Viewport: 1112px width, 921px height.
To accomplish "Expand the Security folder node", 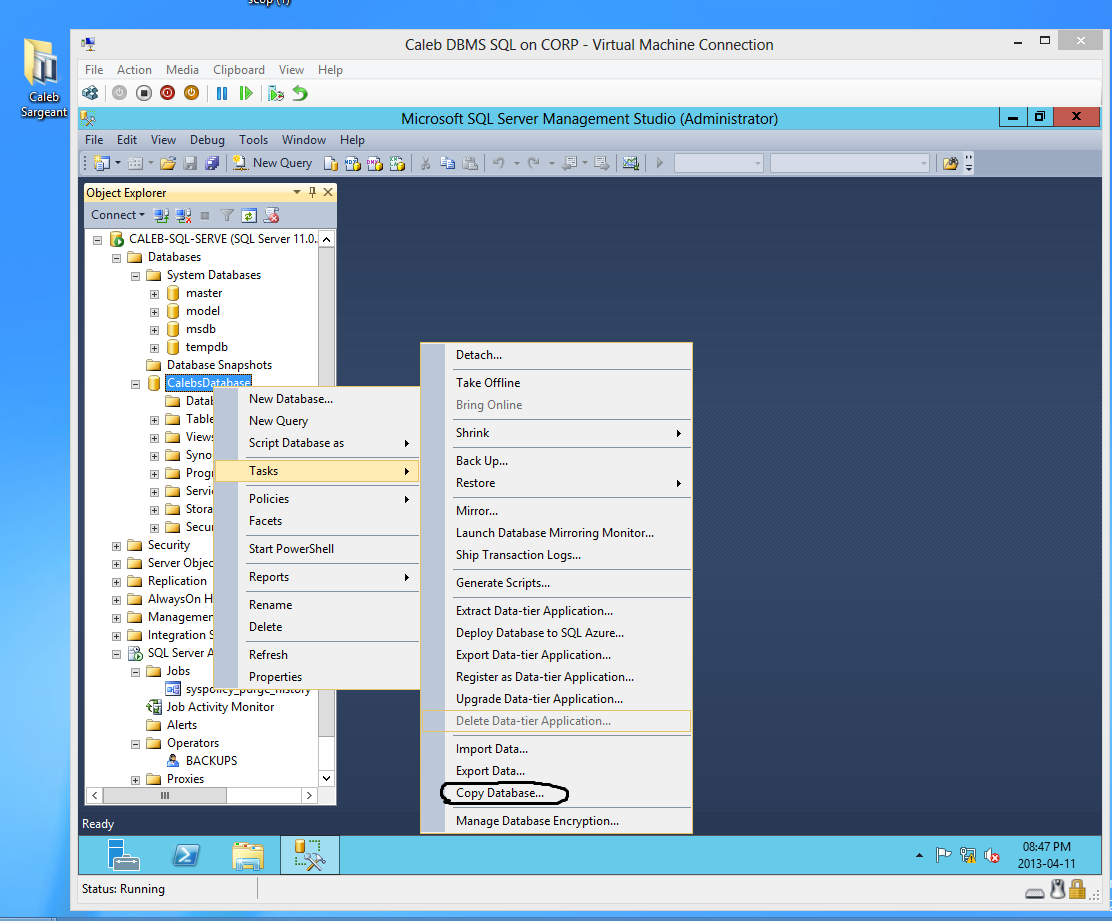I will (116, 546).
